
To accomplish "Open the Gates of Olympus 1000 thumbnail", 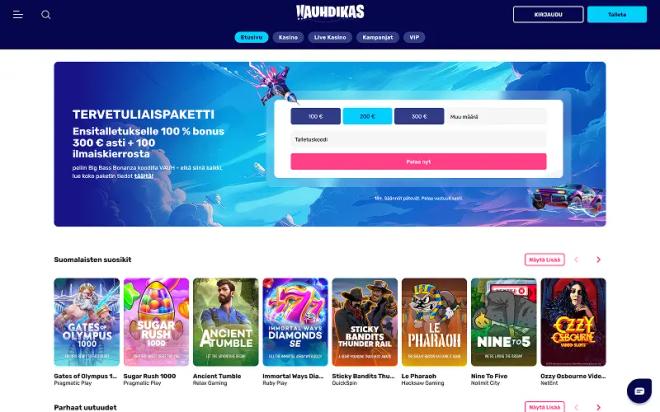I will point(87,322).
